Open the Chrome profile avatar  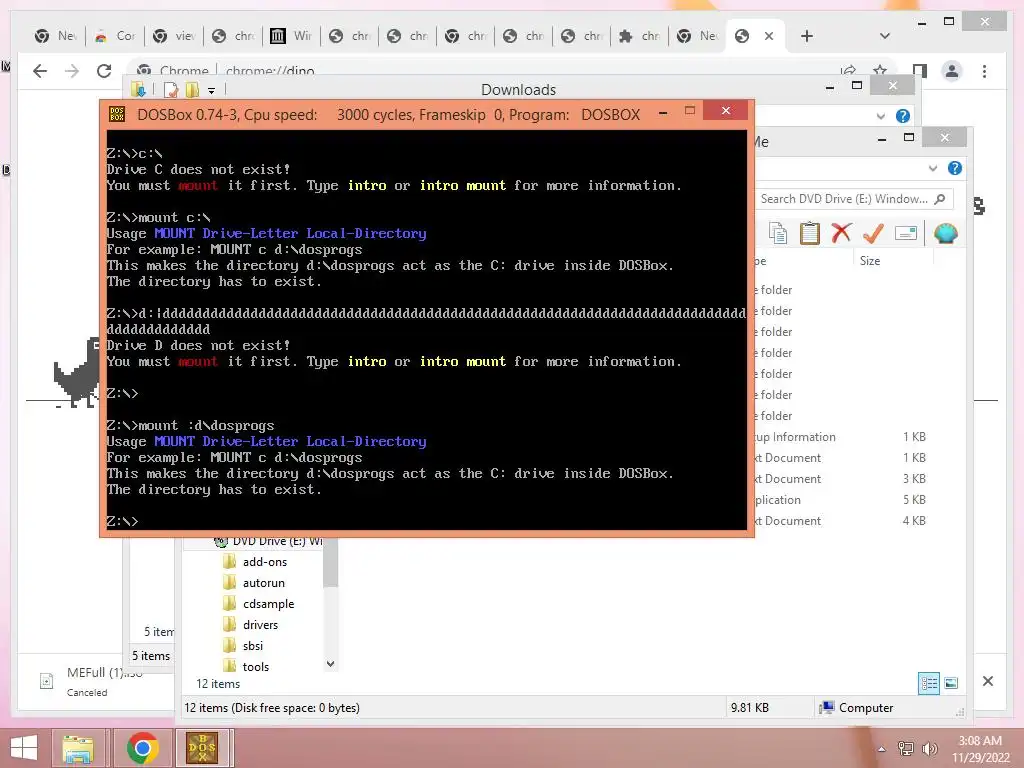952,71
